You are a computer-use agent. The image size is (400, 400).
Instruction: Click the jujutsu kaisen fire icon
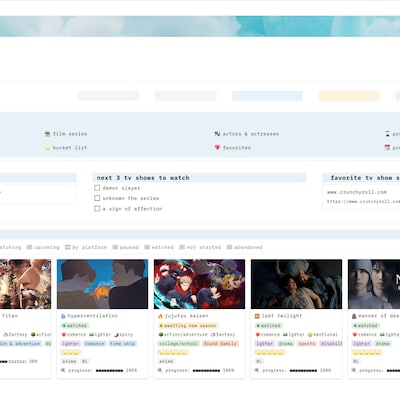(x=160, y=316)
